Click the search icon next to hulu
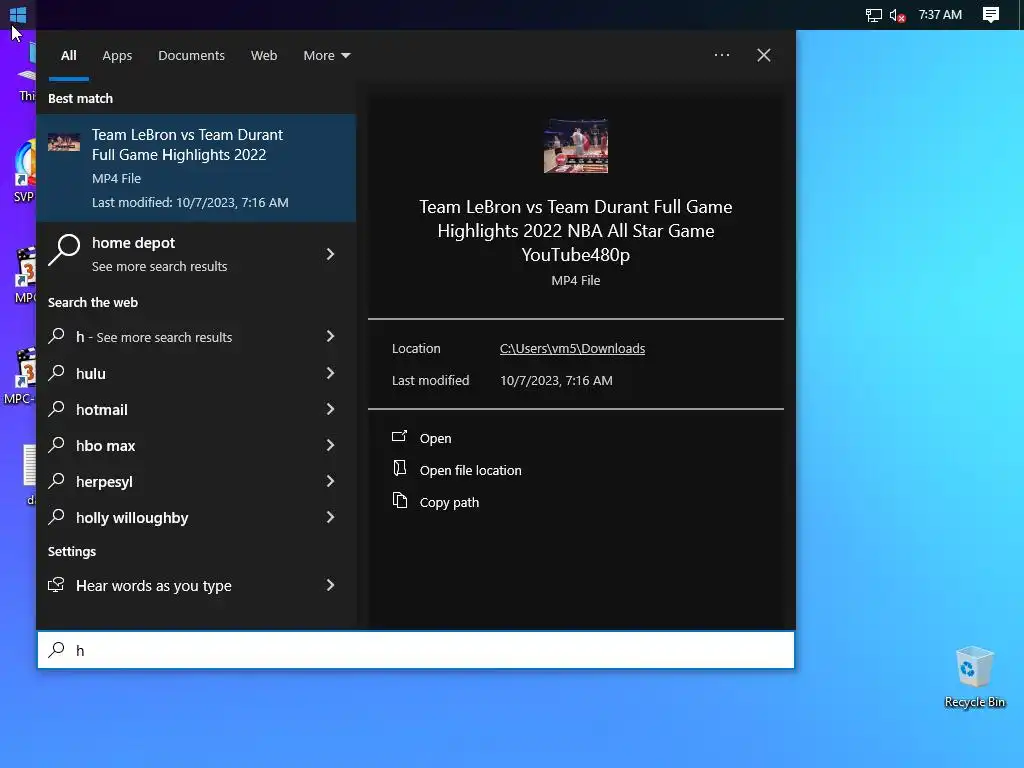1024x768 pixels. [x=57, y=372]
